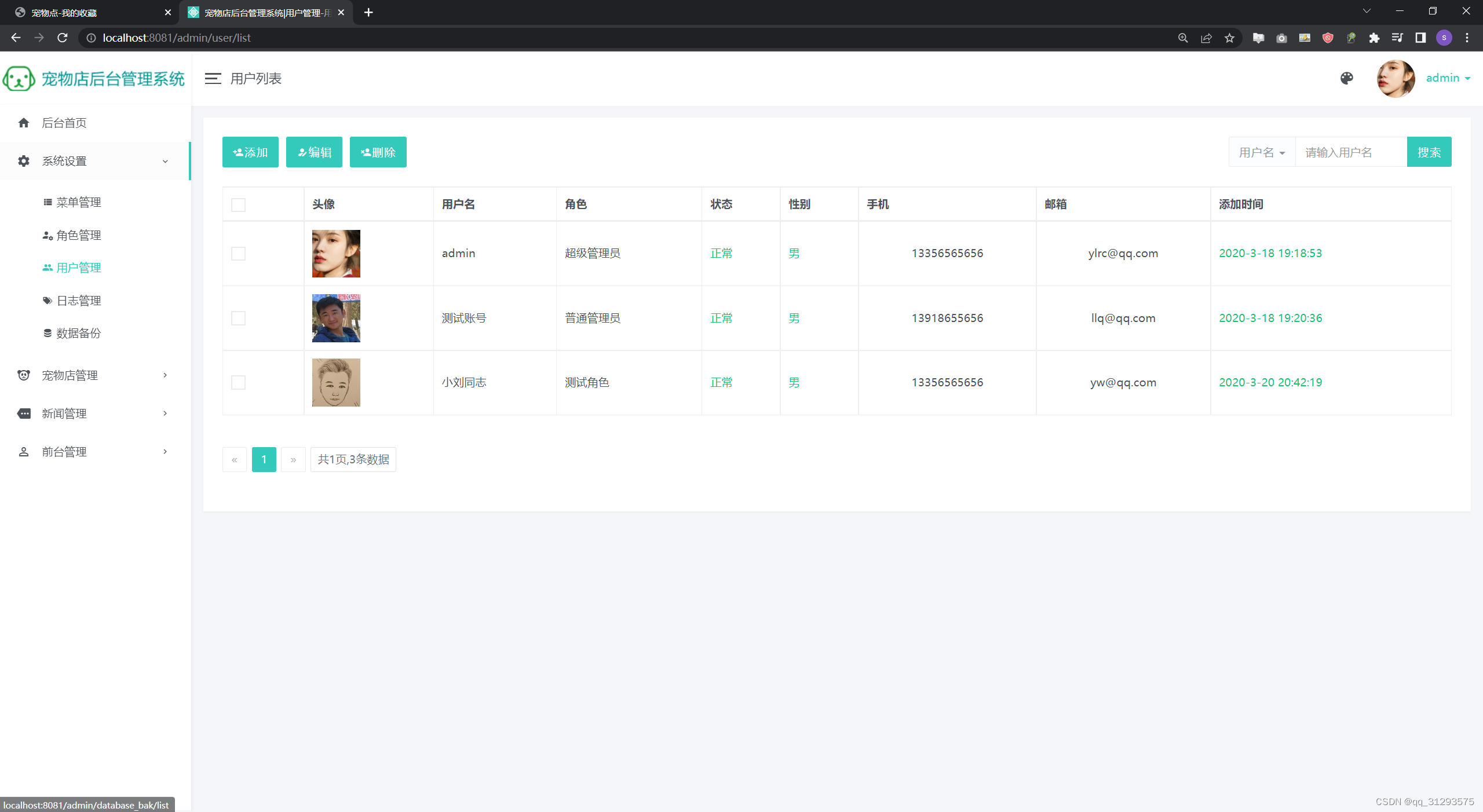Click the browser bookmark star icon
This screenshot has width=1483, height=812.
(x=1229, y=38)
